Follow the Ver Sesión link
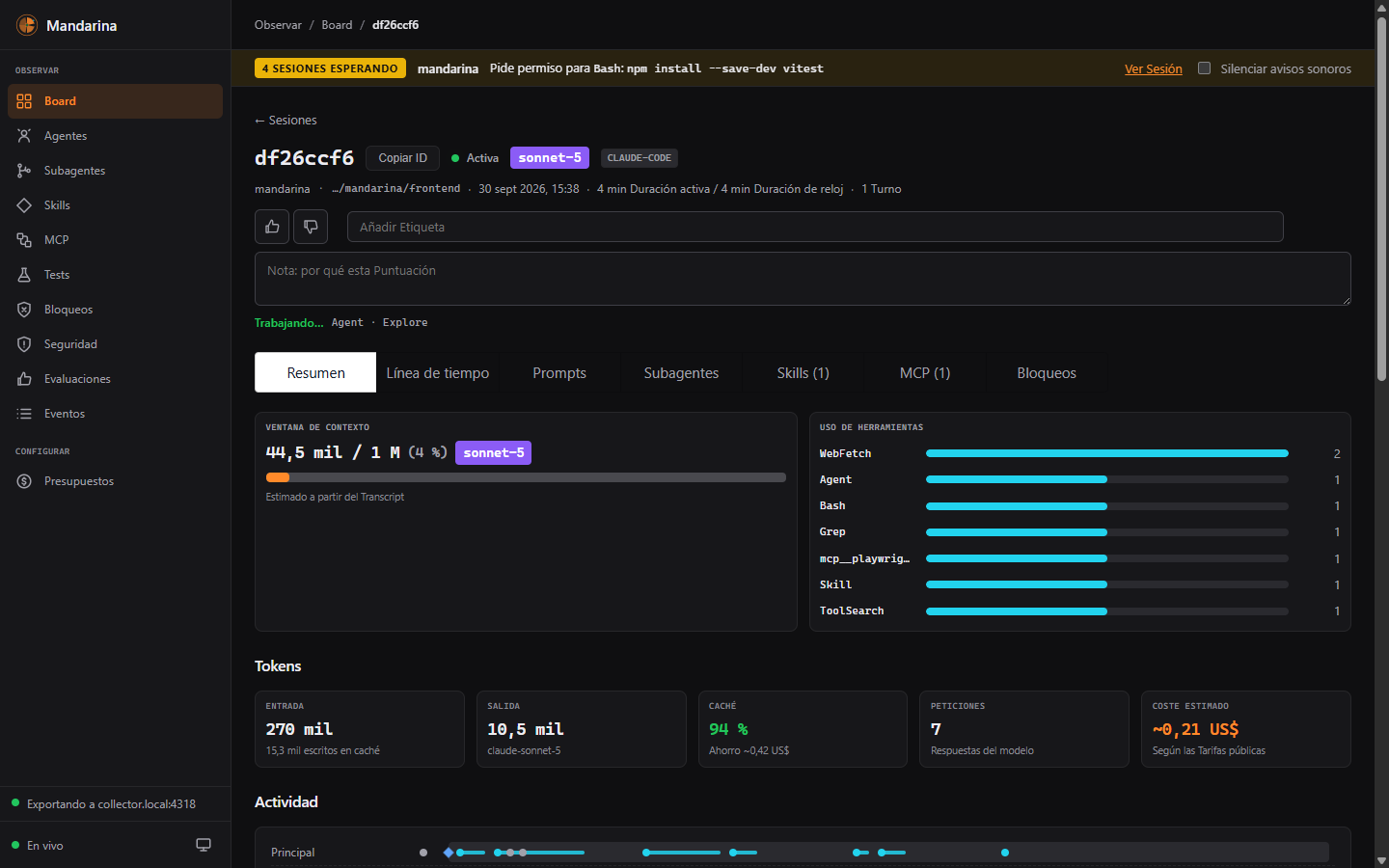The height and width of the screenshot is (868, 1389). (1154, 68)
